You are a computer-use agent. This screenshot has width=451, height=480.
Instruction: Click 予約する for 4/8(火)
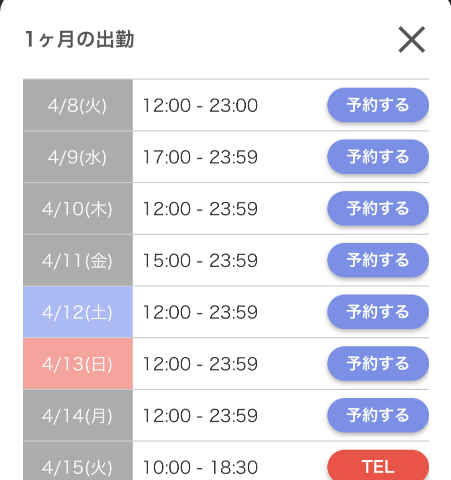coord(378,105)
